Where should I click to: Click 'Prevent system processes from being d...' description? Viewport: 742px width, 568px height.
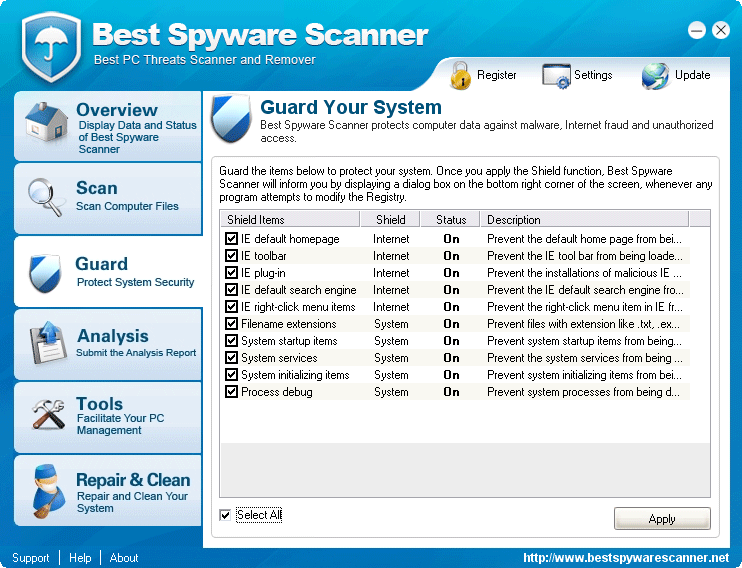(x=583, y=392)
